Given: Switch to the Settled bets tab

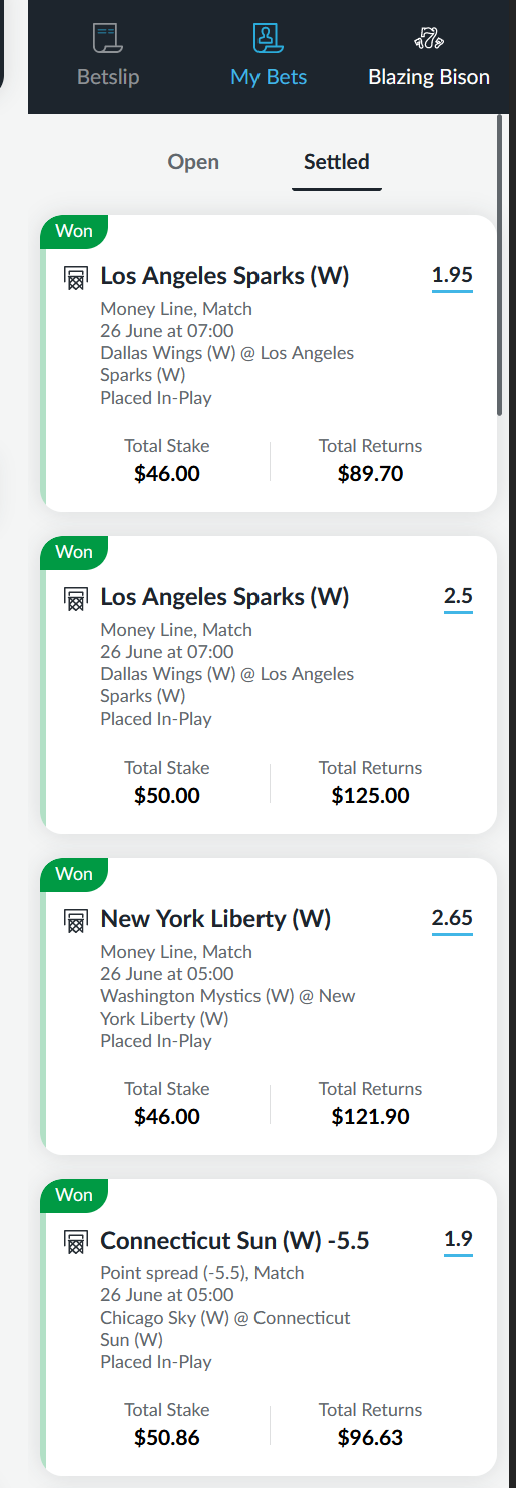Looking at the screenshot, I should tap(337, 162).
